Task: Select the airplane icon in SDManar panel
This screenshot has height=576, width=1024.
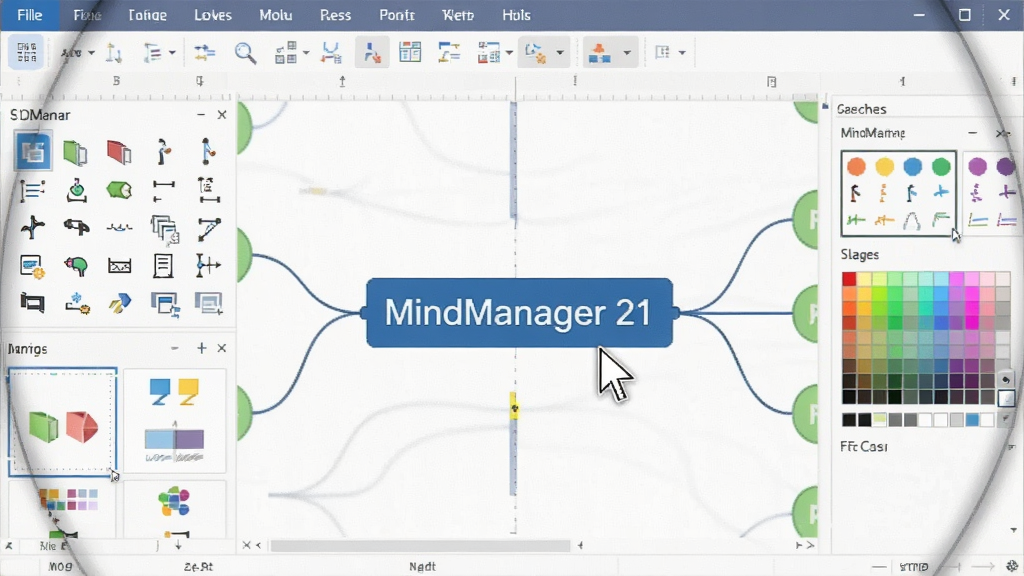Action: coord(32,227)
